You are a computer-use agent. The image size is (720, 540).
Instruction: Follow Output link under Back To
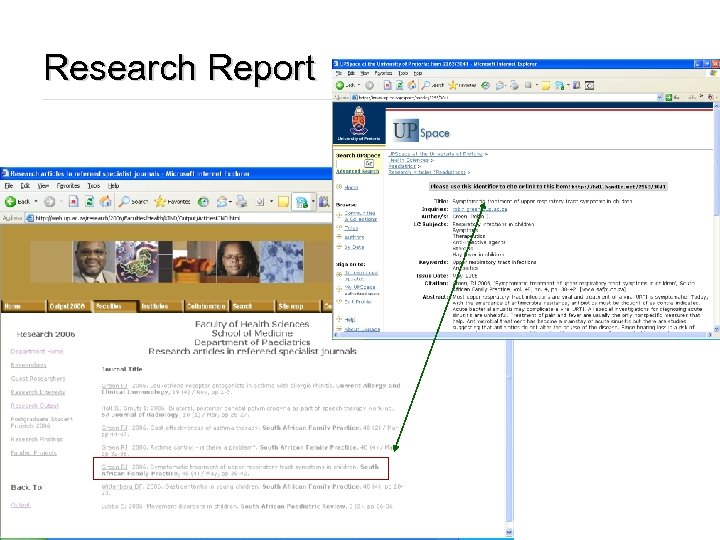click(x=20, y=505)
